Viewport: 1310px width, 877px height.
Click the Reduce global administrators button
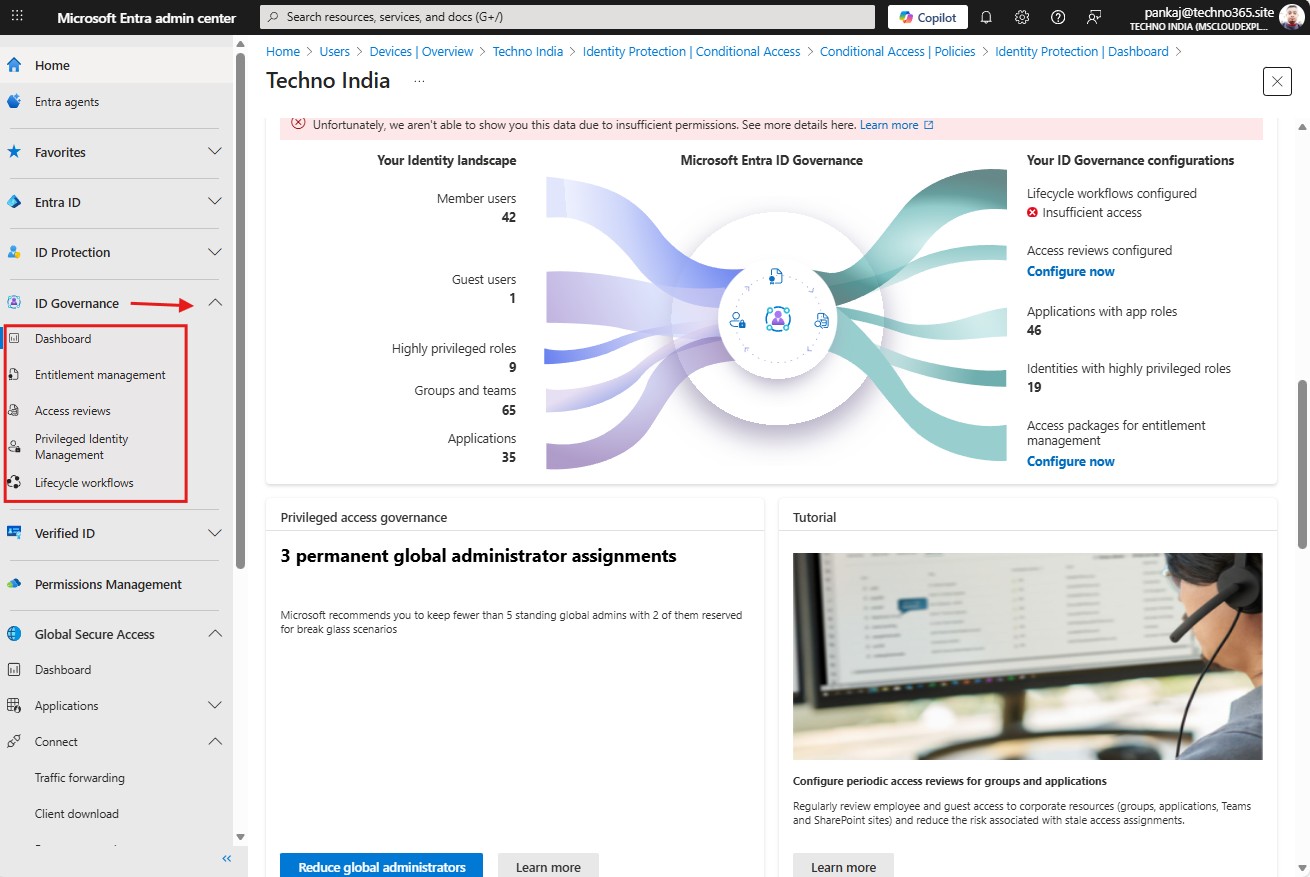tap(382, 866)
